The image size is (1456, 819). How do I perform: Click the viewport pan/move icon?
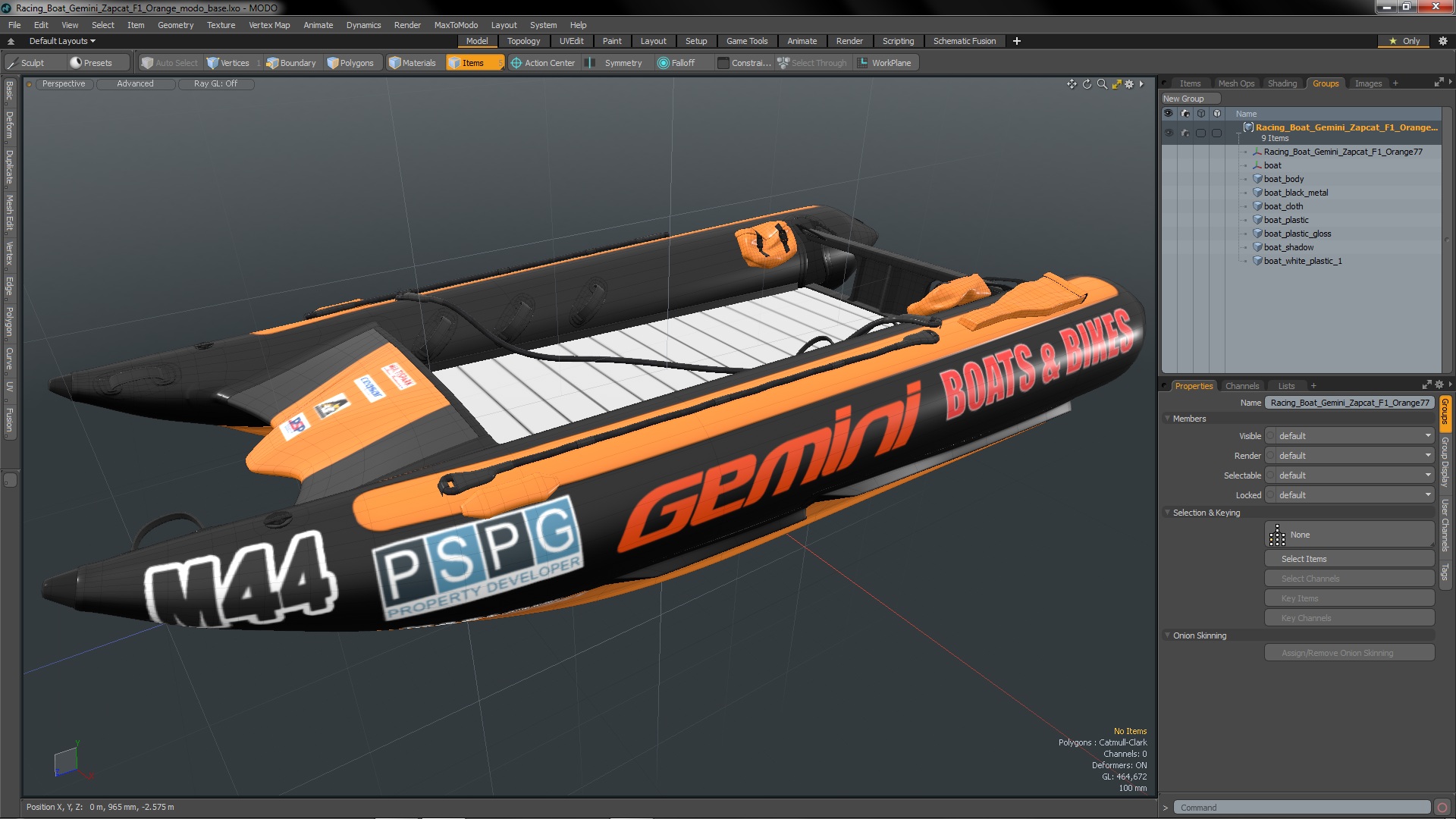1072,84
